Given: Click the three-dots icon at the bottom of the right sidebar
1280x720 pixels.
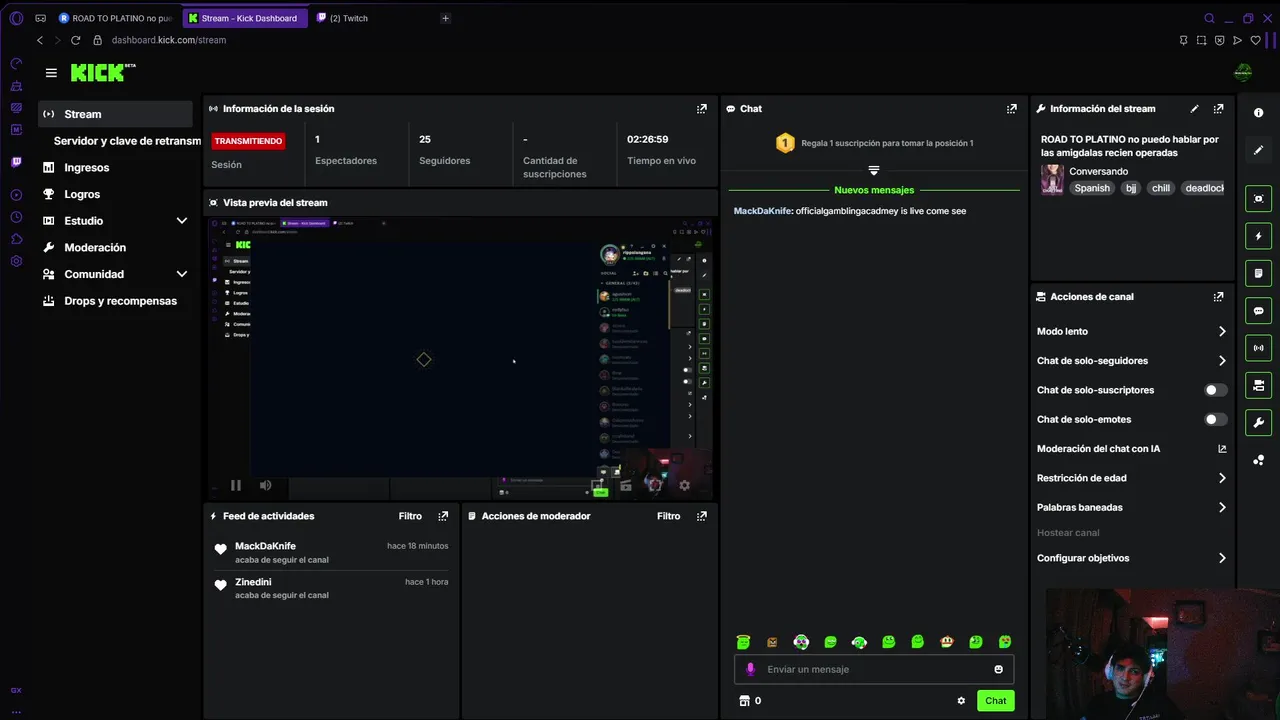Looking at the screenshot, I should coord(1259,460).
